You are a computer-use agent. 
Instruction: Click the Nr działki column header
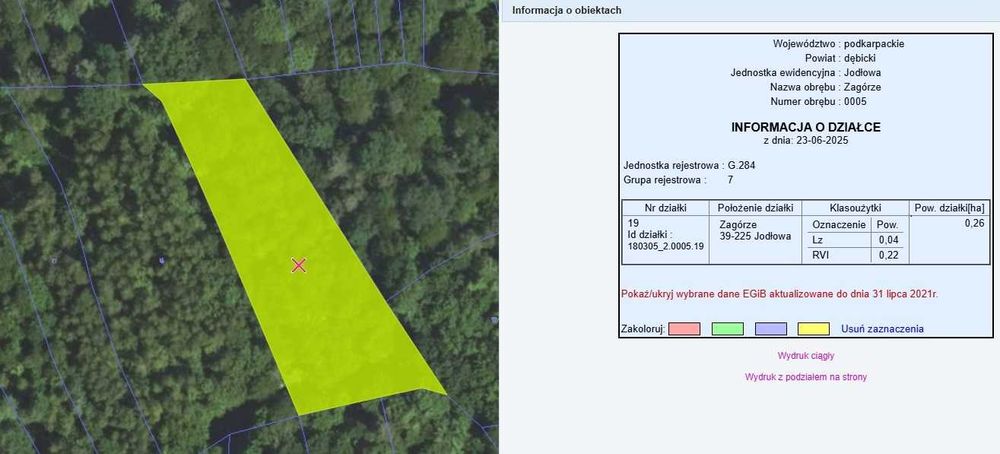tap(666, 208)
